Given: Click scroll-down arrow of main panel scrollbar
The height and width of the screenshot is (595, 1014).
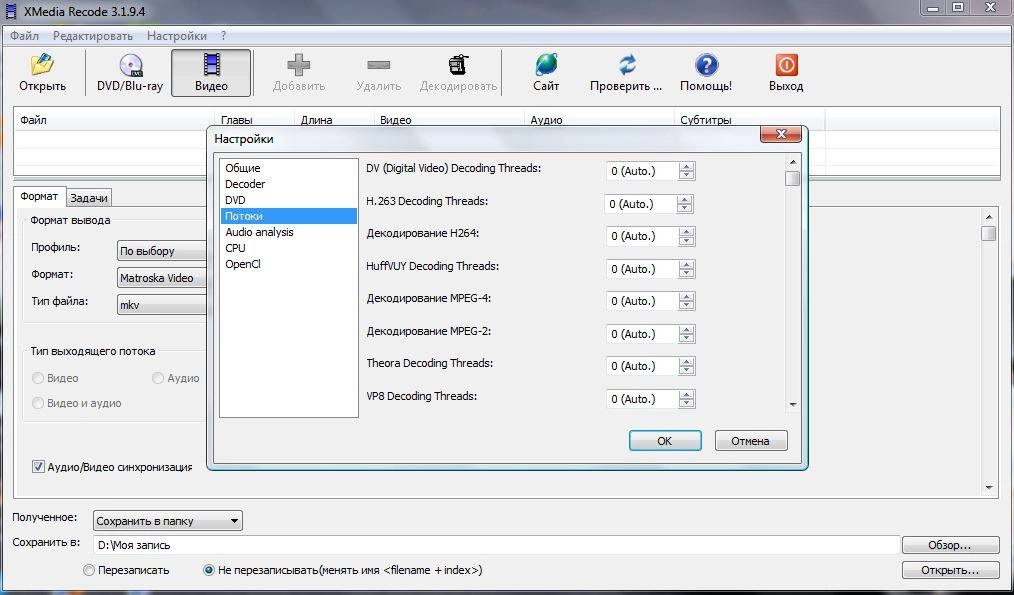Looking at the screenshot, I should (989, 488).
